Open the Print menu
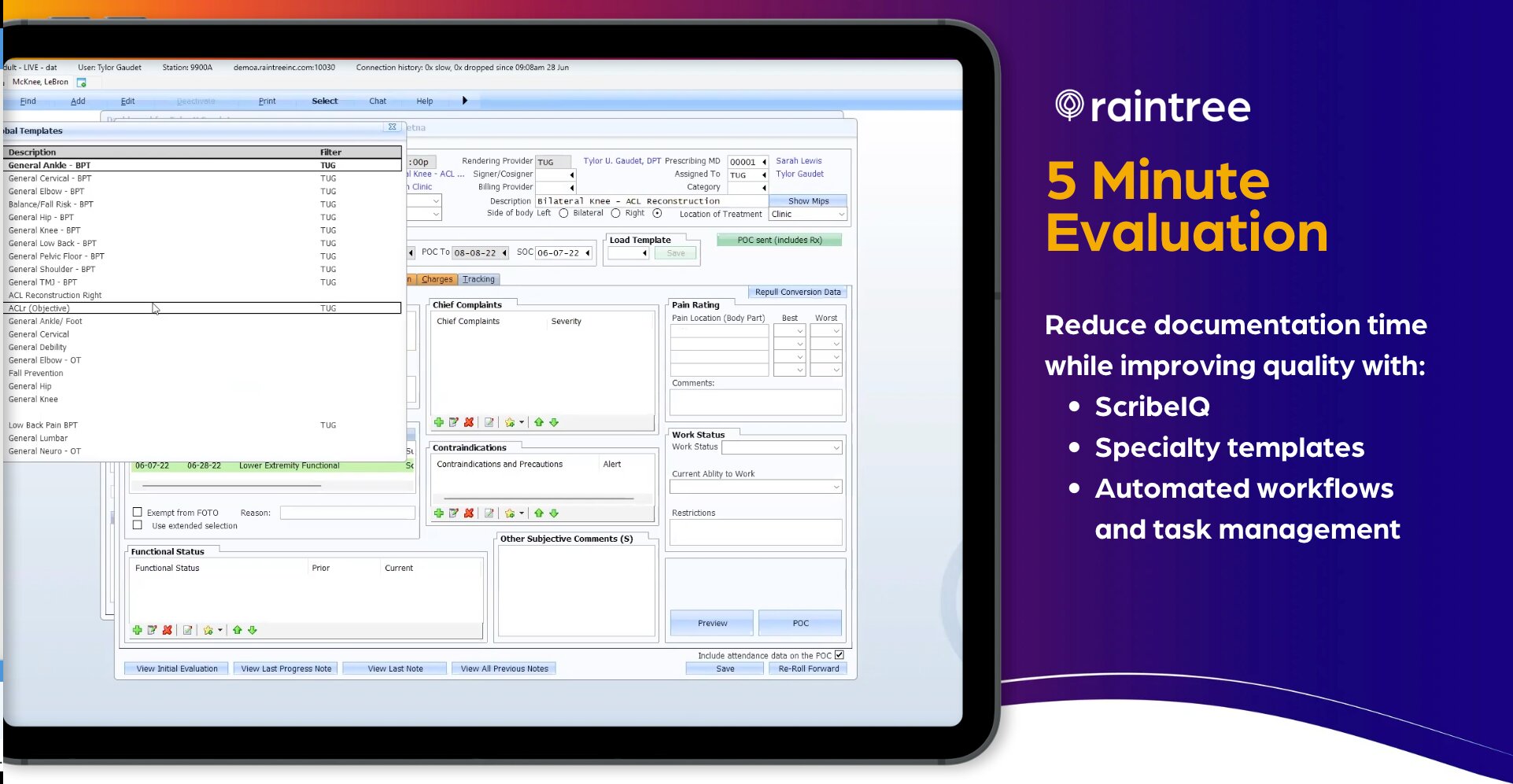1513x784 pixels. (267, 101)
